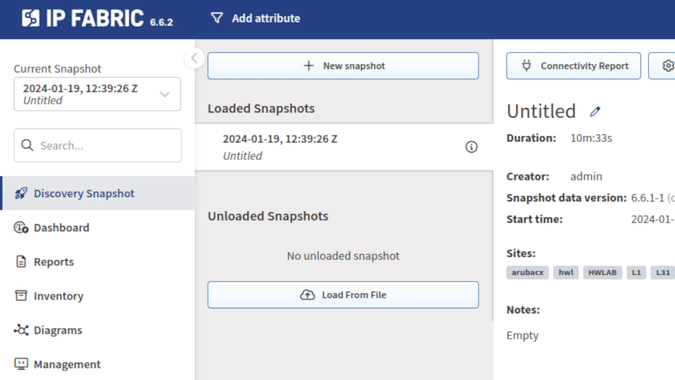
Task: Open the Connectivity Report
Action: [x=573, y=66]
